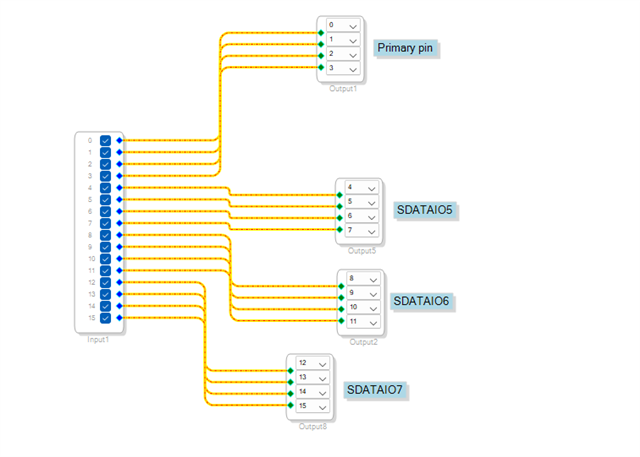Screen dimensions: 640x457
Task: Select the Primary pin label
Action: tap(405, 48)
